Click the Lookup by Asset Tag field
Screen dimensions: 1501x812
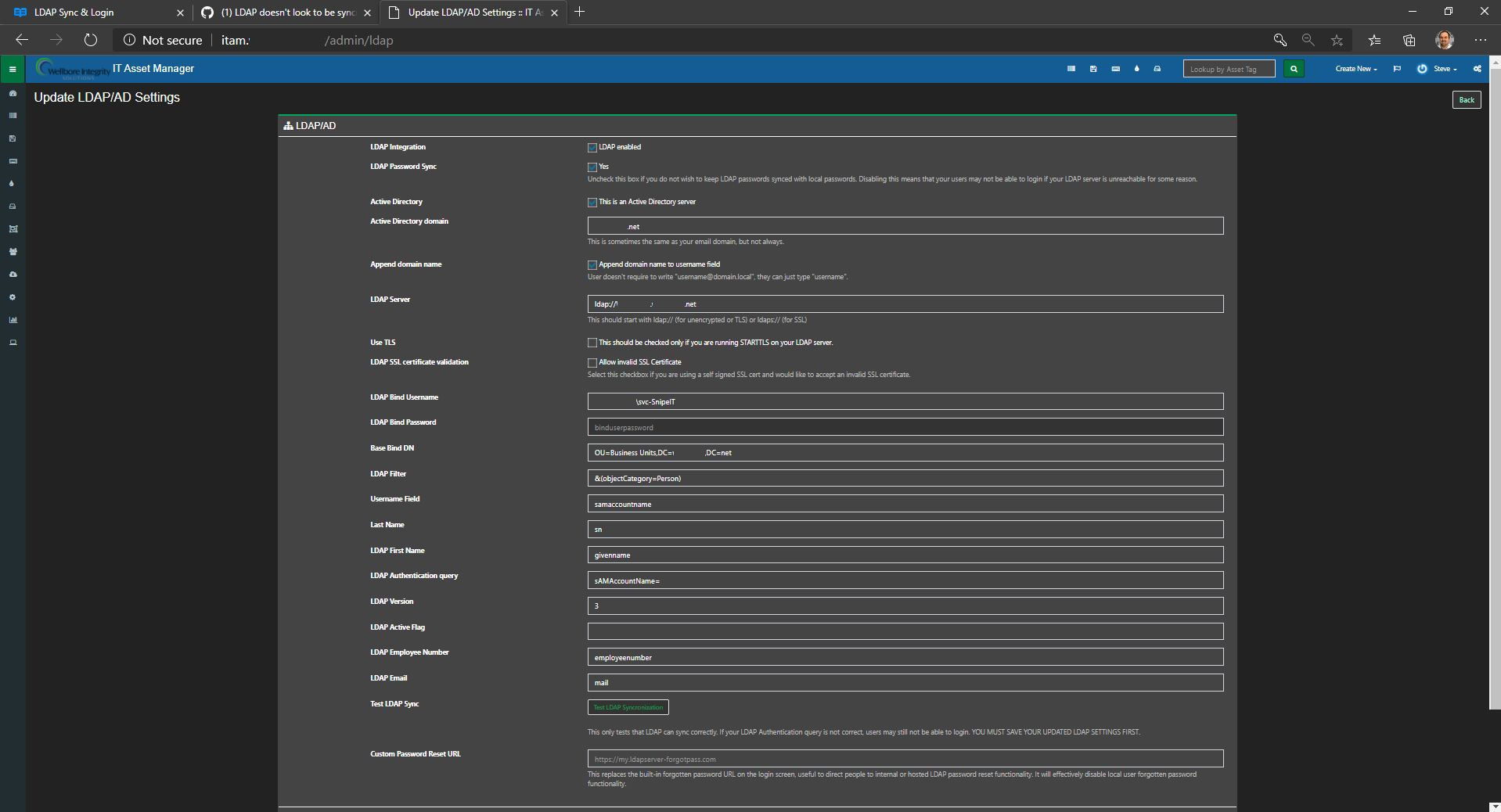1229,69
